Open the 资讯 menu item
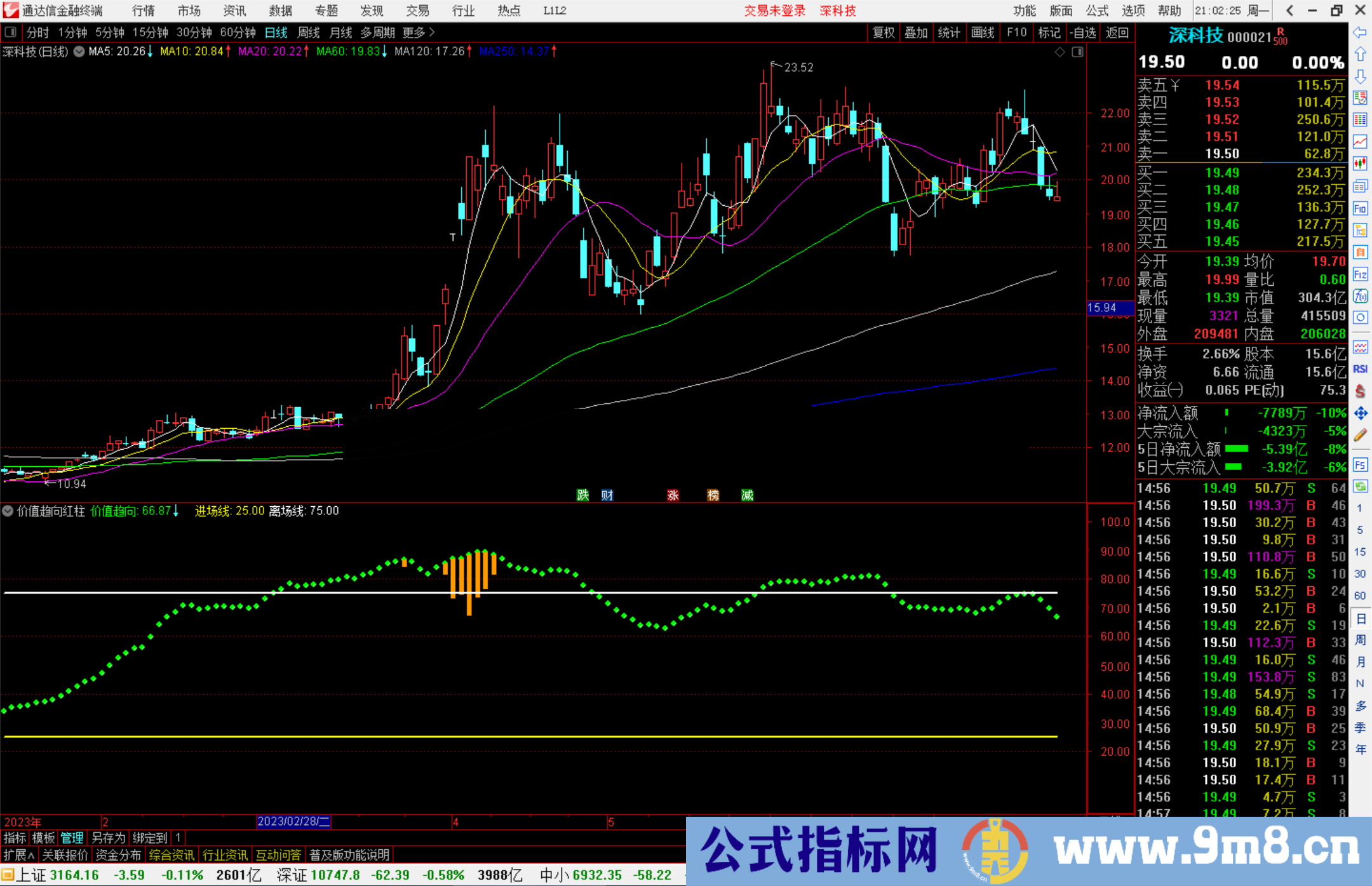The image size is (1372, 886). pos(235,11)
